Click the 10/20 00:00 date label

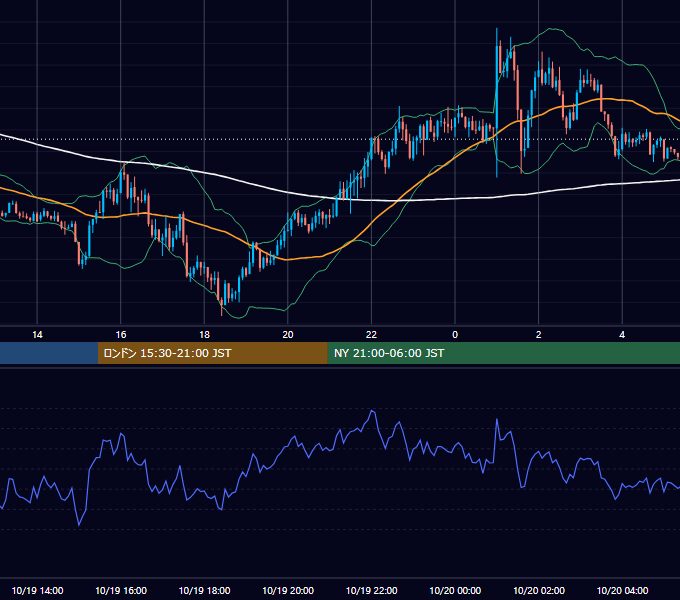coord(455,590)
